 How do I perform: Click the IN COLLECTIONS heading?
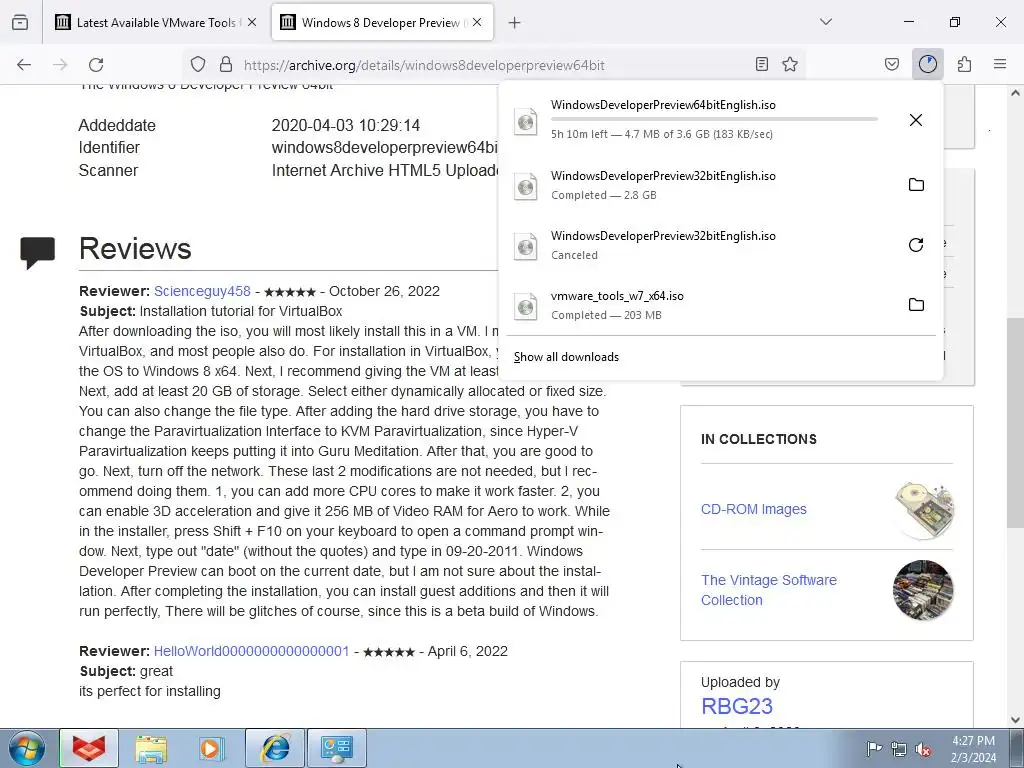759,440
